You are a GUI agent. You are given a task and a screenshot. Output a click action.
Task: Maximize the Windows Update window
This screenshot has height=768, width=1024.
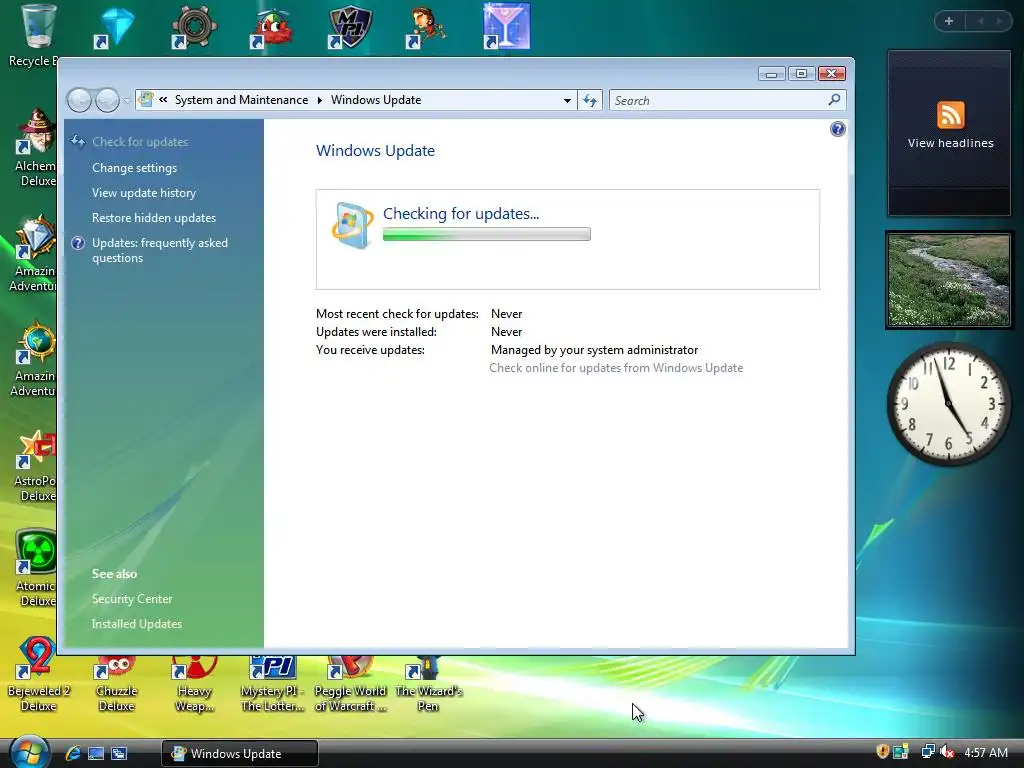pos(801,74)
